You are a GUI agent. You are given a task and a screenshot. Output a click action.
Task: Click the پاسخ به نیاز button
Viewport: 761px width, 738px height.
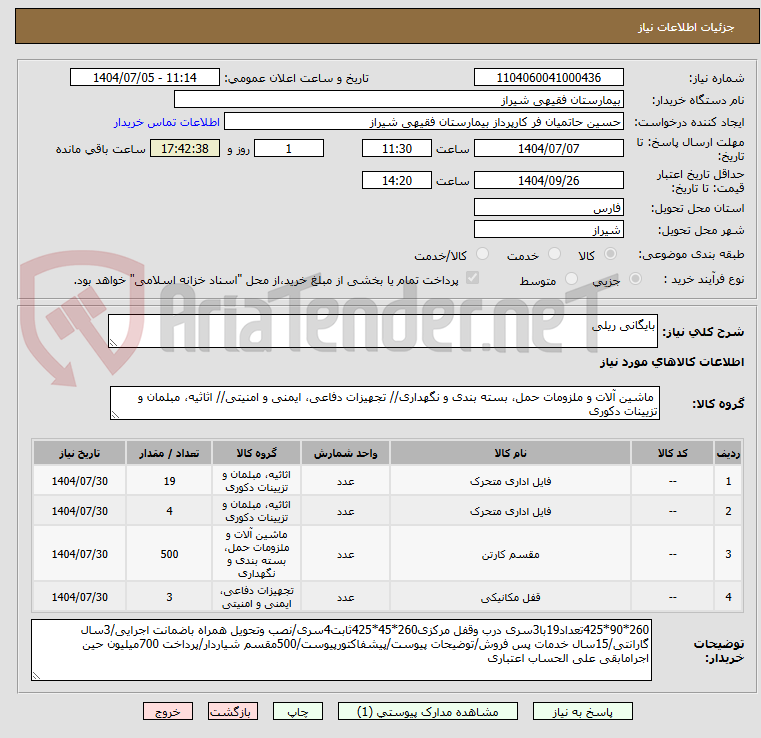582,711
